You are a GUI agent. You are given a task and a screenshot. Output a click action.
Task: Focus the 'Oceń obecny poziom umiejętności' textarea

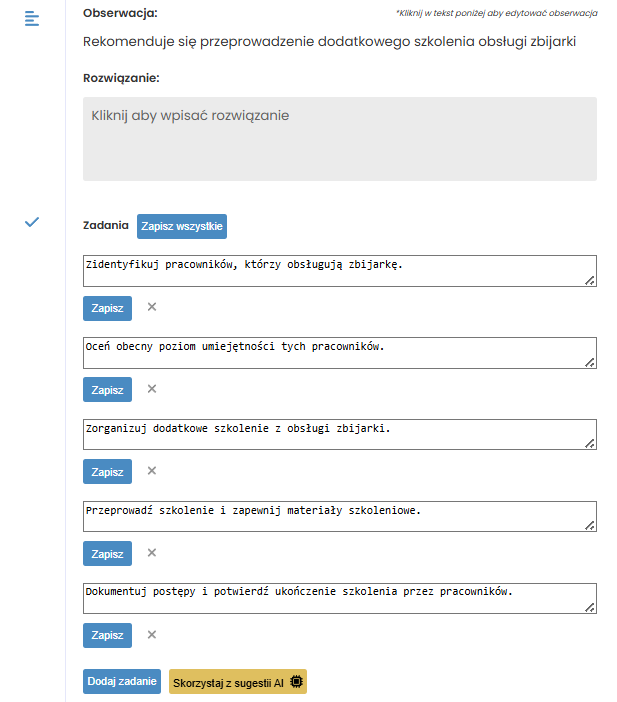pos(340,353)
